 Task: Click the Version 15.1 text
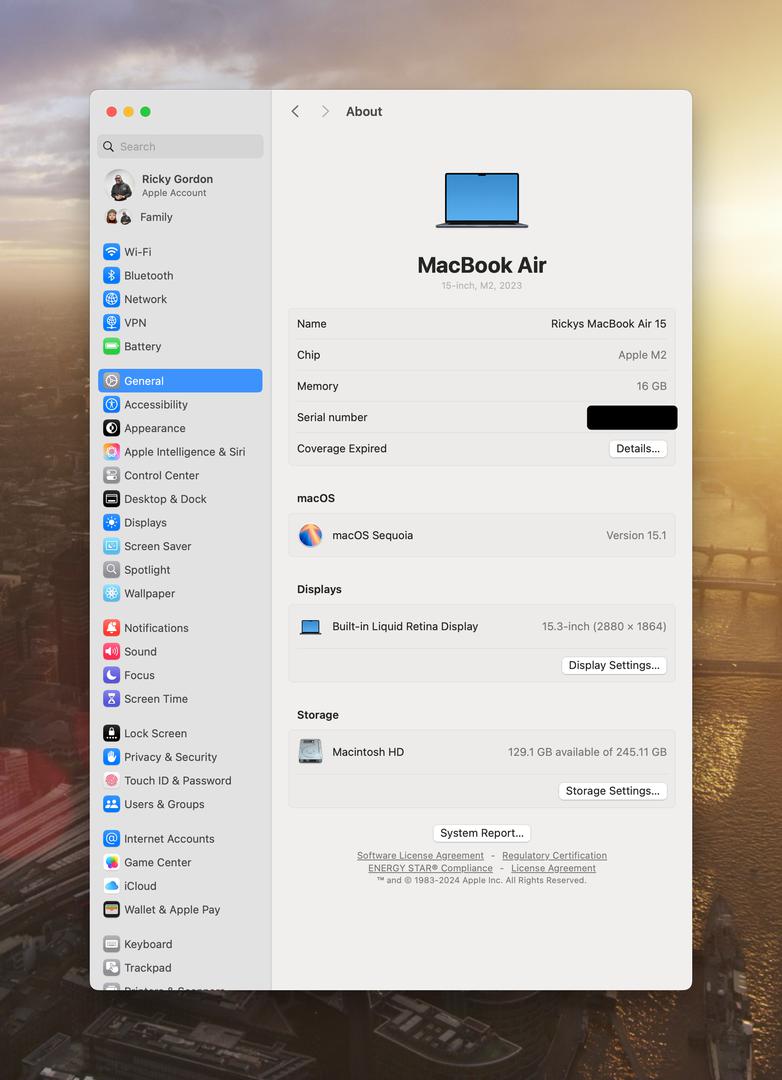point(636,535)
